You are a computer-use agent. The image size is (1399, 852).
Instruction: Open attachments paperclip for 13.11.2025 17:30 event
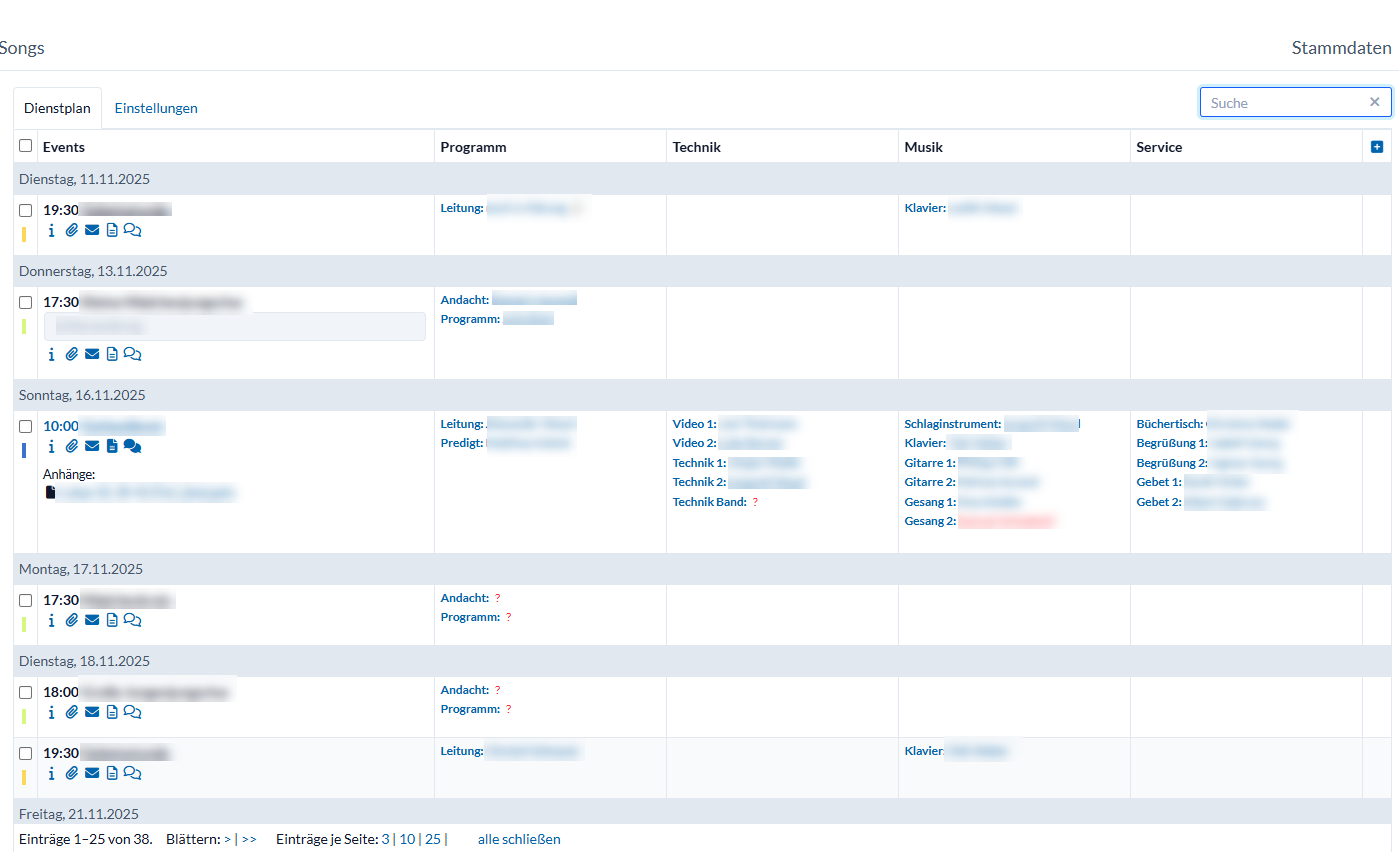[72, 354]
